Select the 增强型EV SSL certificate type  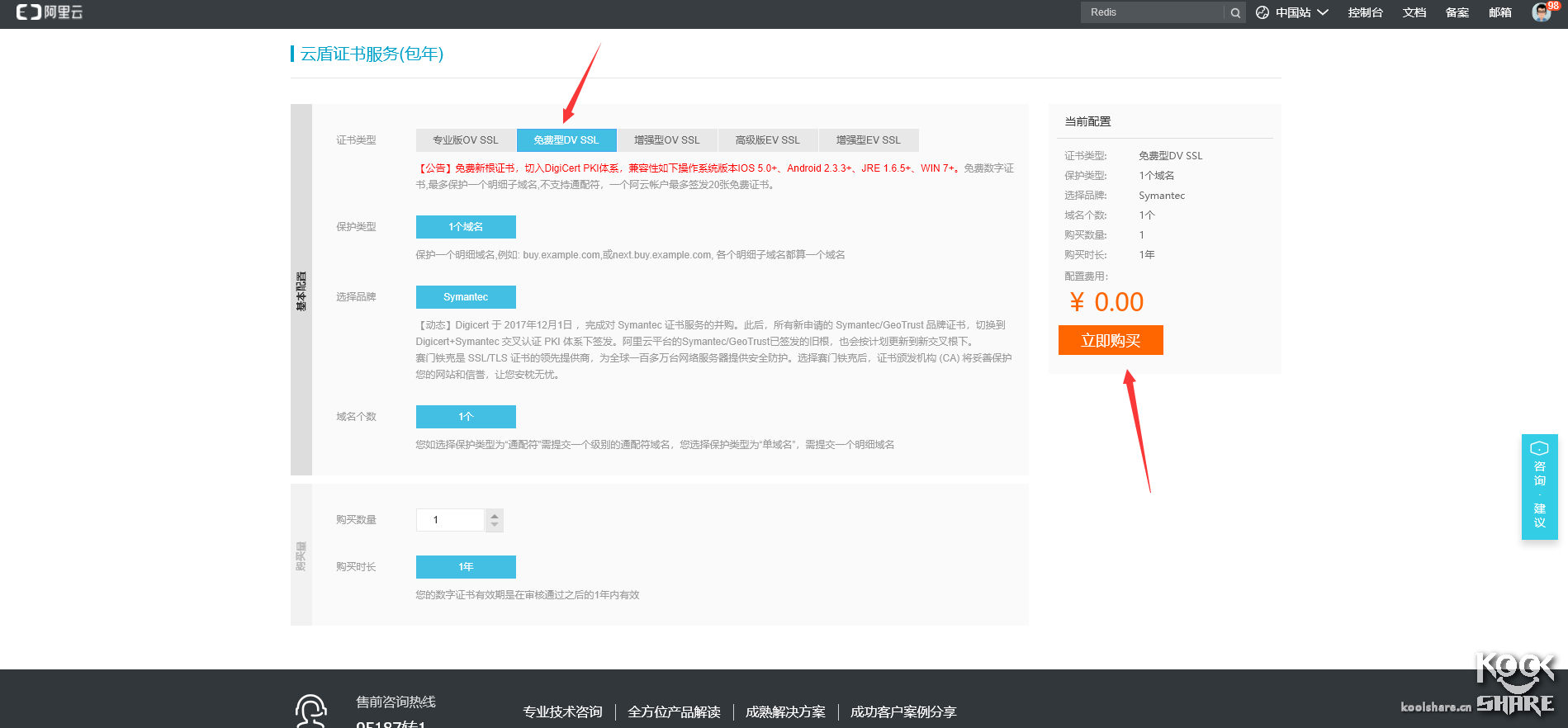coord(869,140)
